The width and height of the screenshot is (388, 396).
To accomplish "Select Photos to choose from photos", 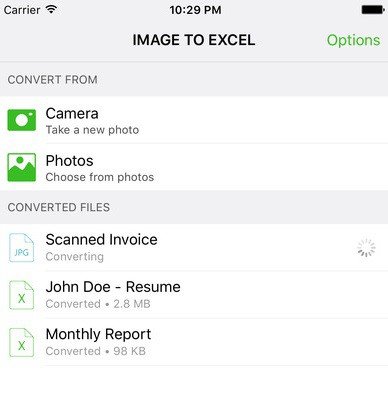I will (x=194, y=167).
